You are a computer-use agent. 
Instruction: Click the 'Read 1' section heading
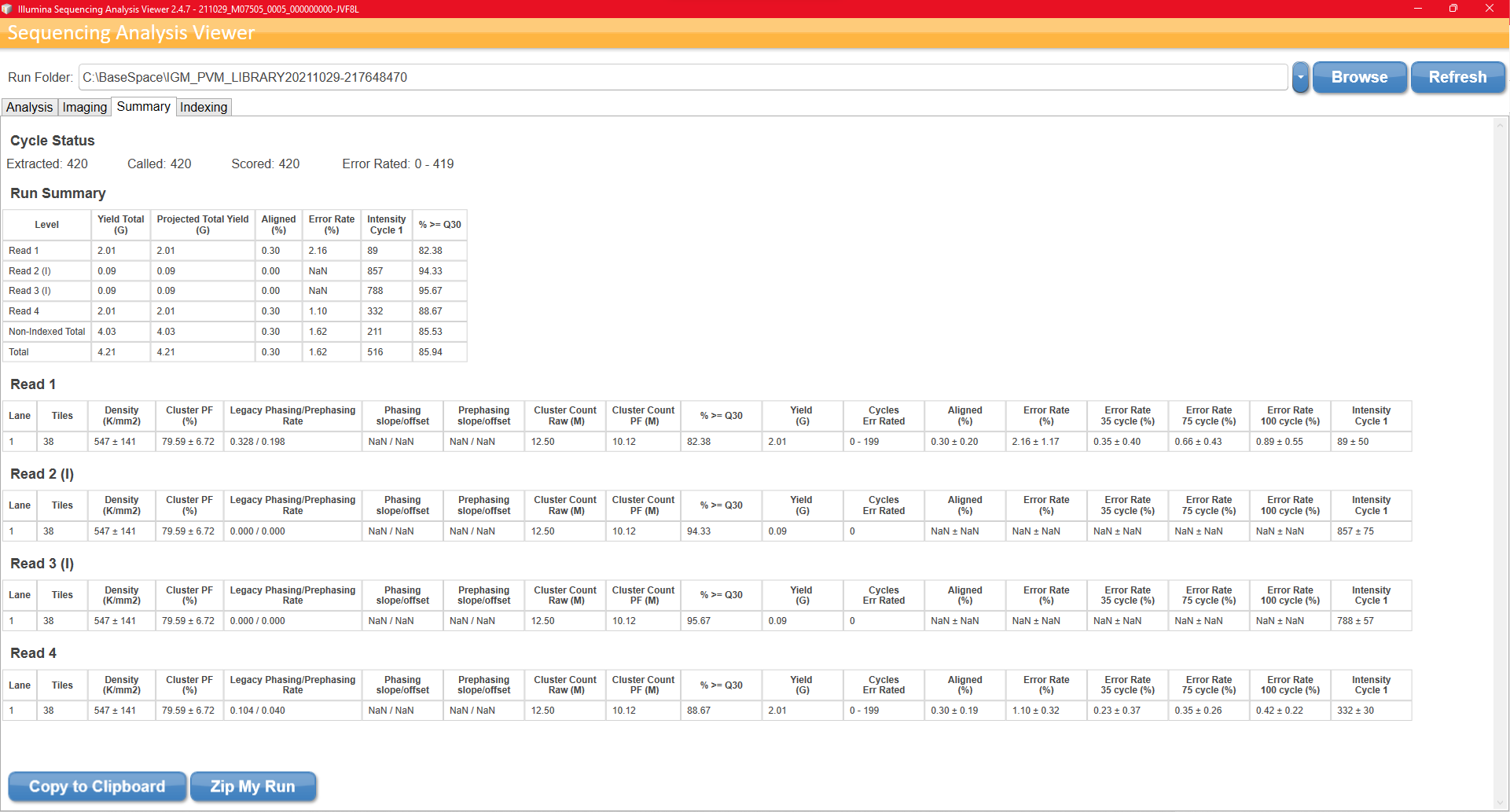coord(33,384)
